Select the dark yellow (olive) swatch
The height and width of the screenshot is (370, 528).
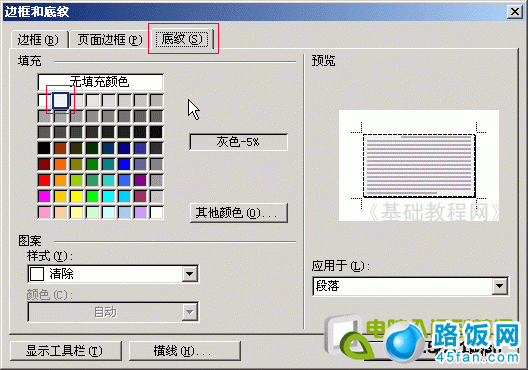coord(76,164)
